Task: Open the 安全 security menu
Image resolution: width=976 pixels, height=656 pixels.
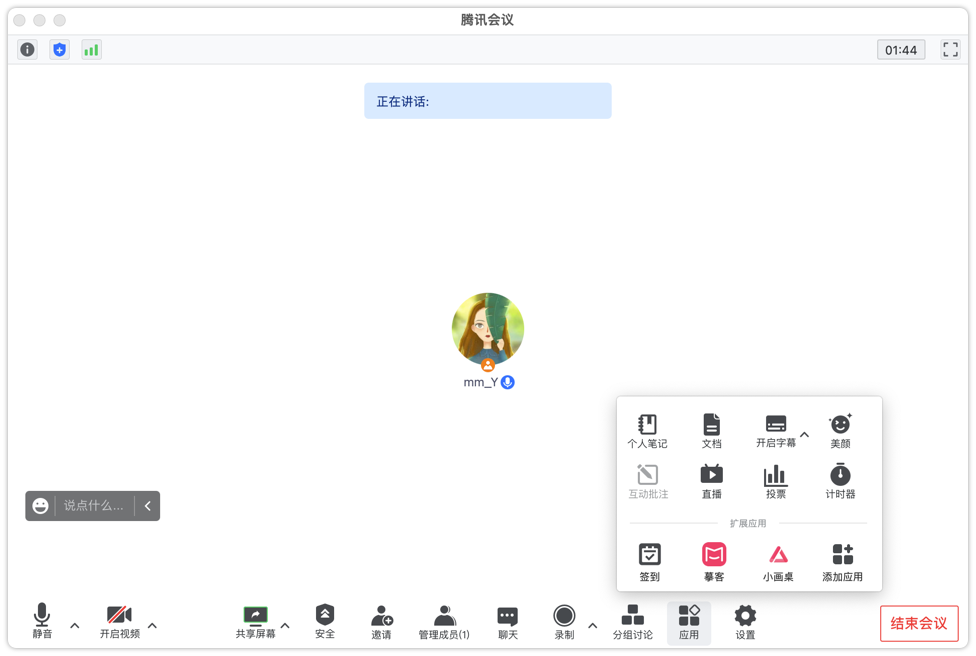Action: [x=325, y=622]
